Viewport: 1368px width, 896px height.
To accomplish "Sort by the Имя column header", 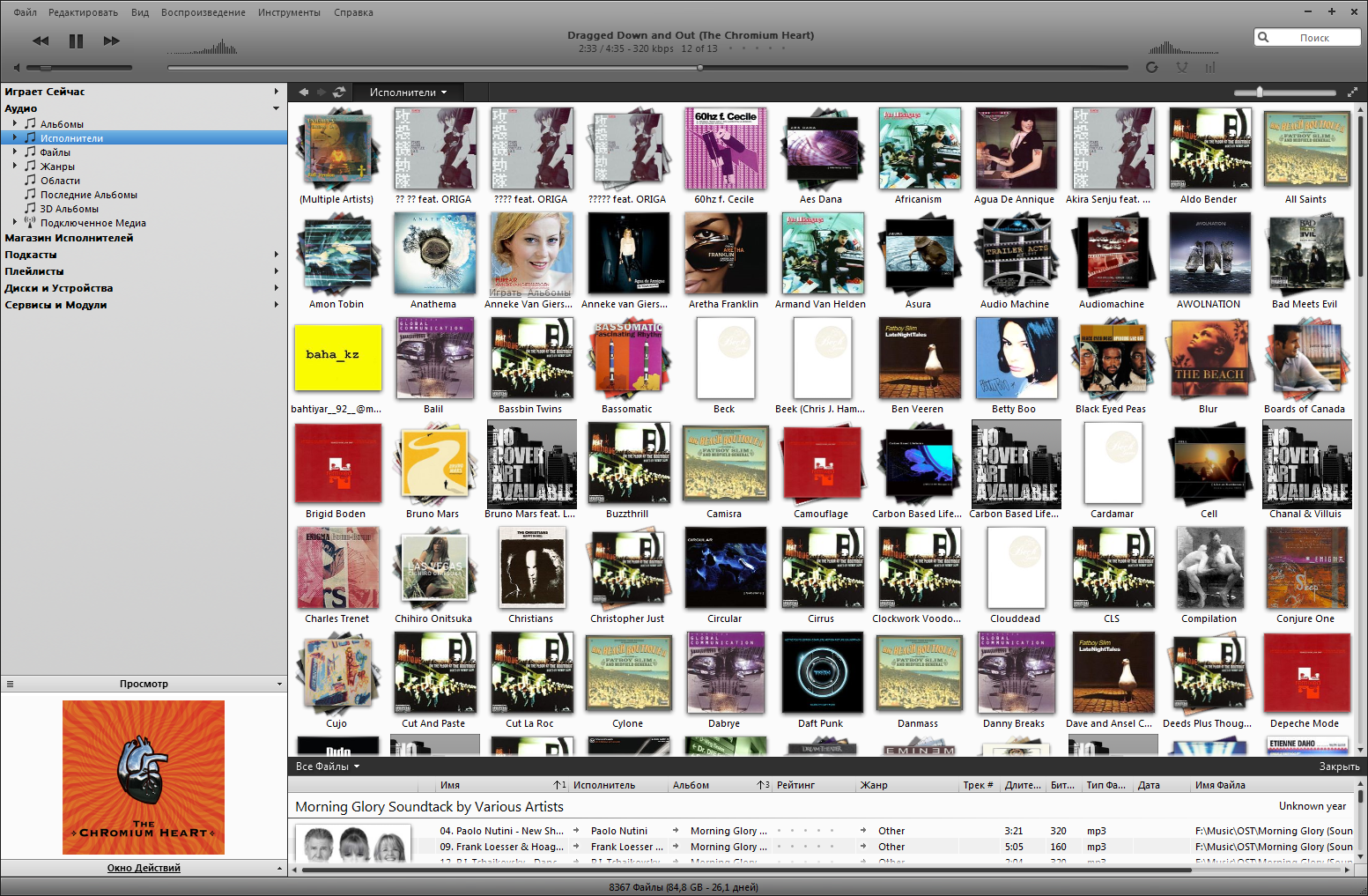I will (502, 785).
